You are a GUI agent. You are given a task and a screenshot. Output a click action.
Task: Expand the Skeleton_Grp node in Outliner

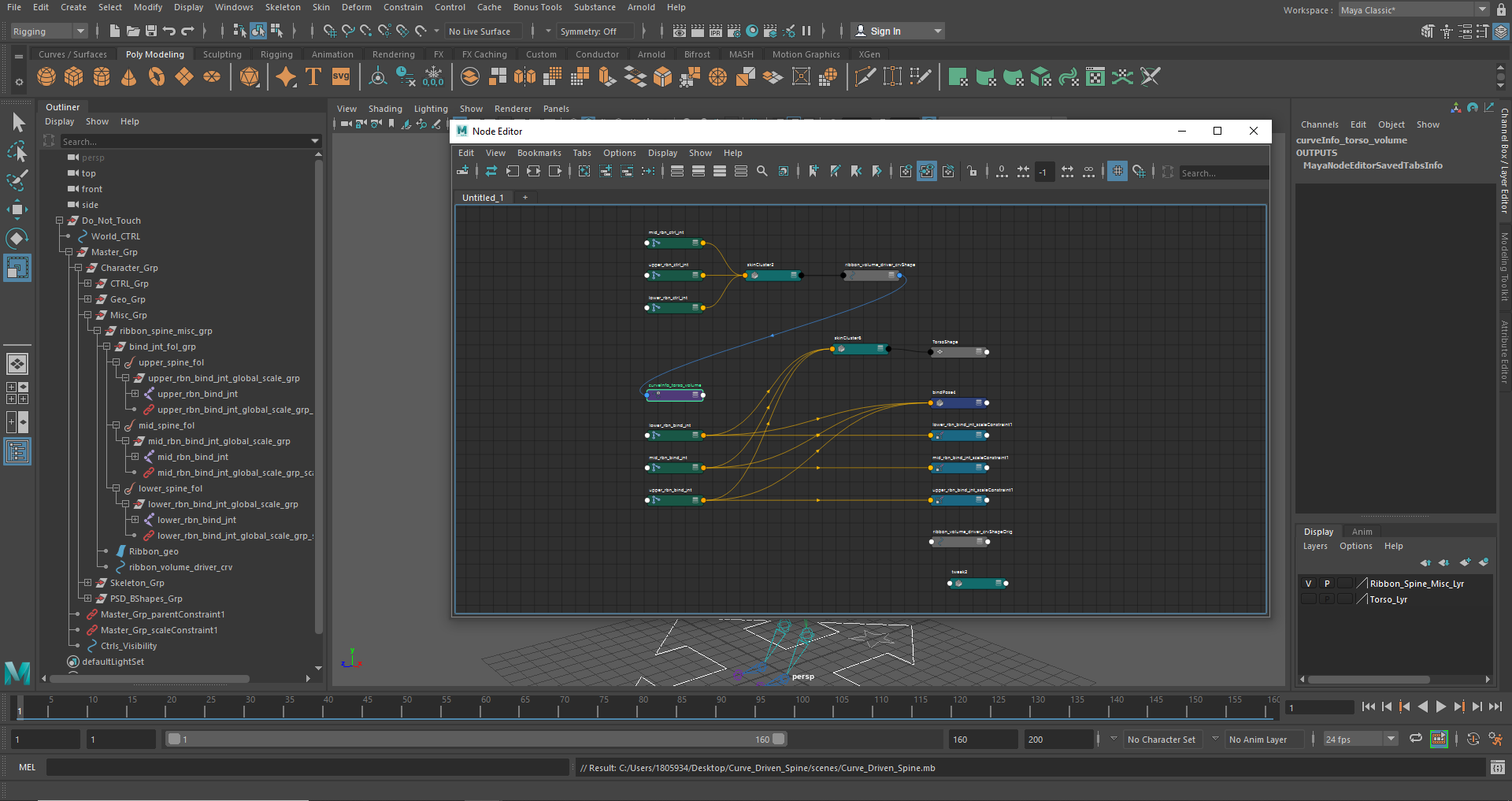pos(87,583)
